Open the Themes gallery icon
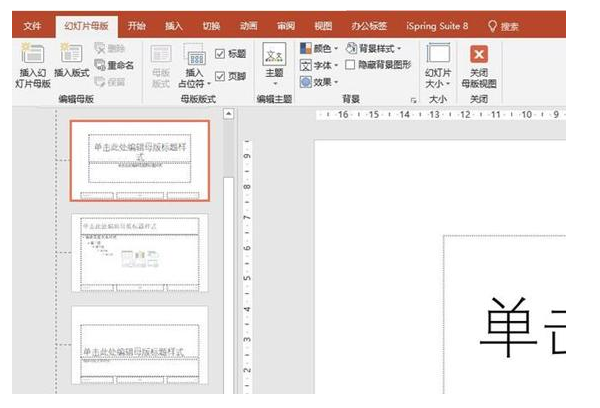Screen dimensions: 600x408 tap(273, 55)
